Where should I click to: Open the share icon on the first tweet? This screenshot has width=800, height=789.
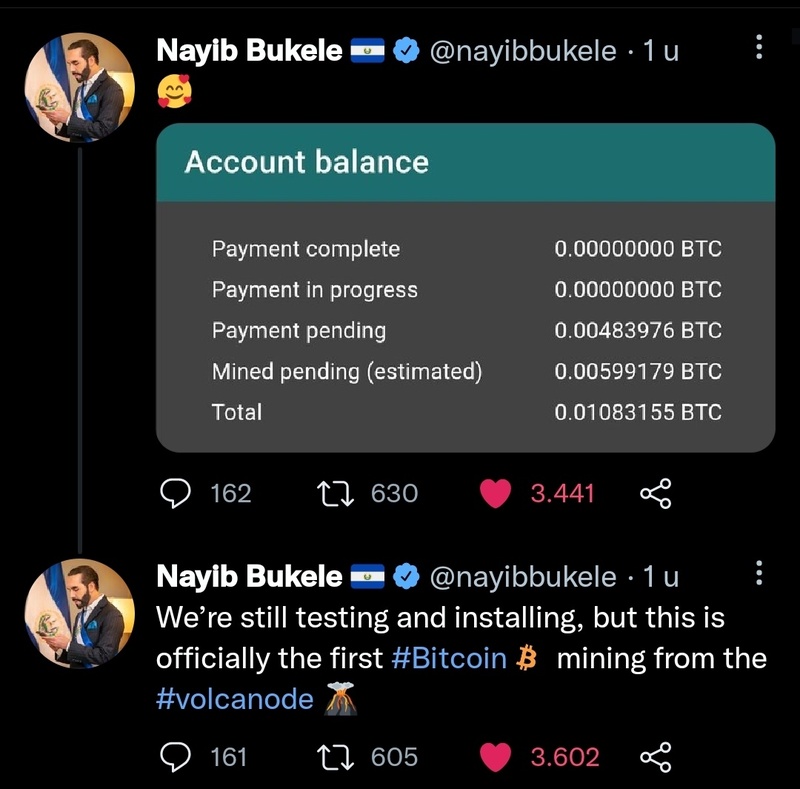[x=657, y=493]
